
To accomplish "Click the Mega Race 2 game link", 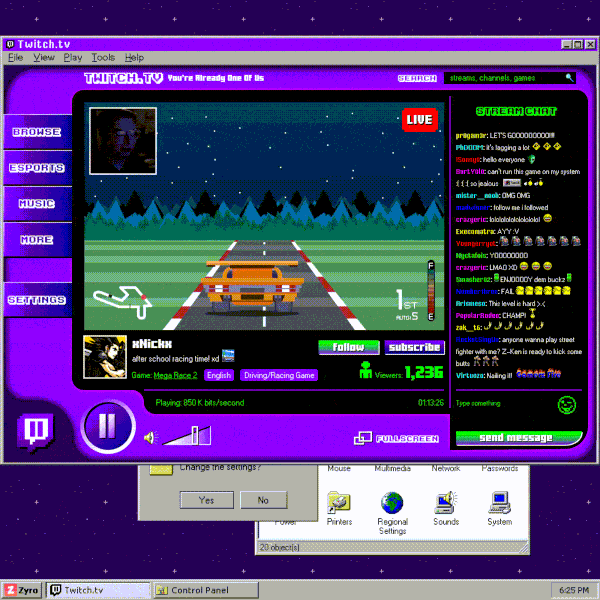I will pyautogui.click(x=175, y=375).
